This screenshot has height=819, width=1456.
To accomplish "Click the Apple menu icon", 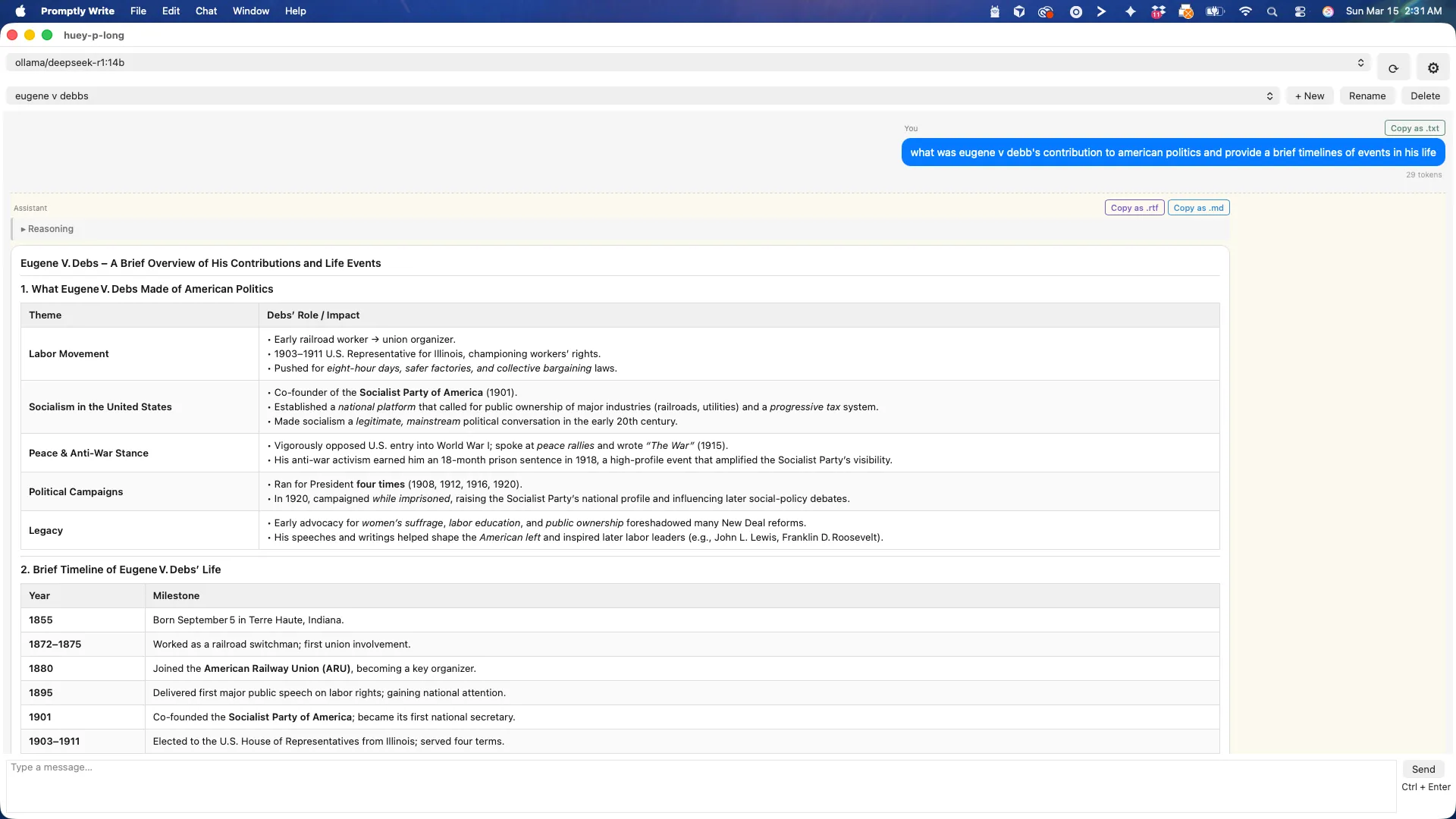I will [x=20, y=11].
